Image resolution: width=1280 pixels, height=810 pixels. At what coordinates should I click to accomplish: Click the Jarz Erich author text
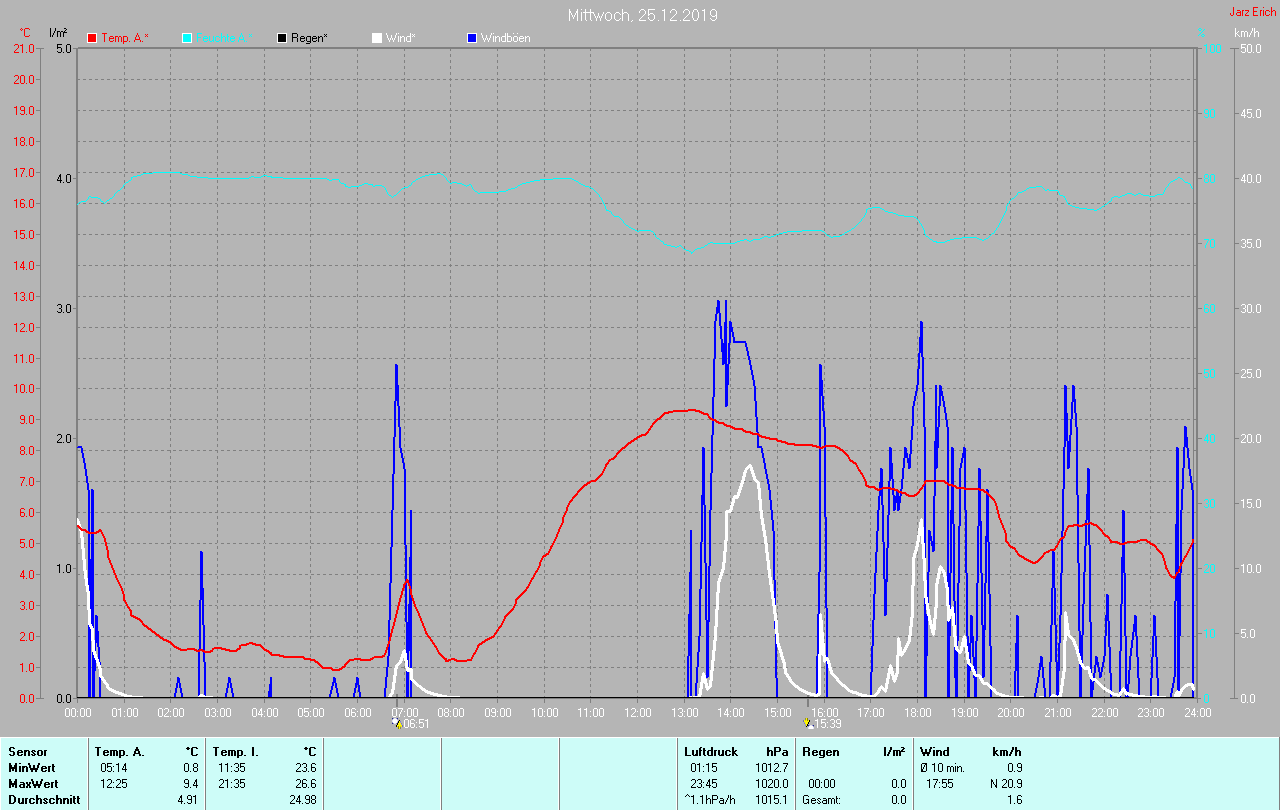(1252, 12)
